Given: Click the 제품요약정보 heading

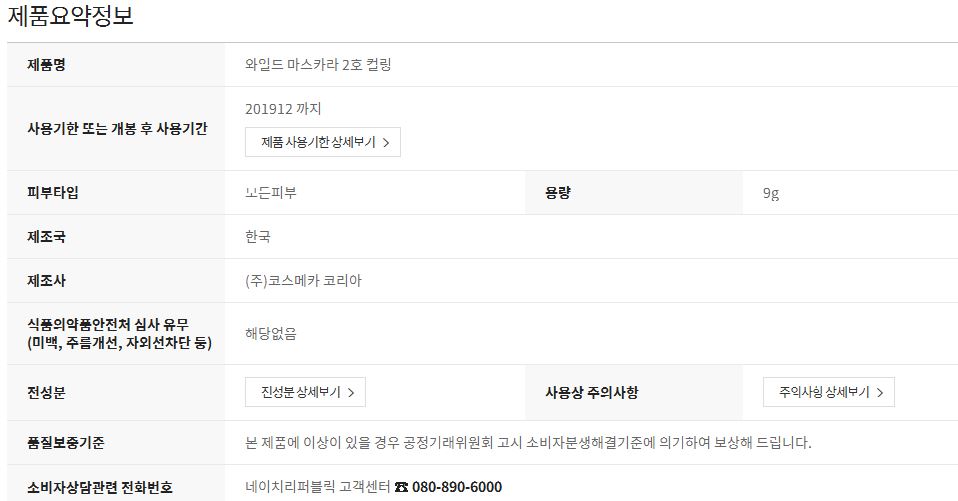Looking at the screenshot, I should click(x=71, y=15).
